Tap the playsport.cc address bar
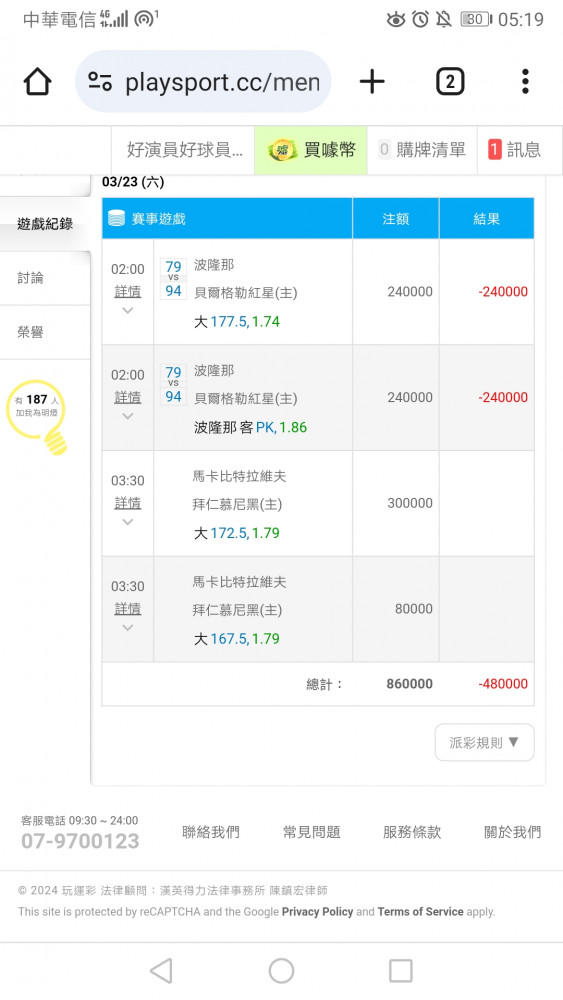Image resolution: width=563 pixels, height=1000 pixels. click(x=203, y=82)
